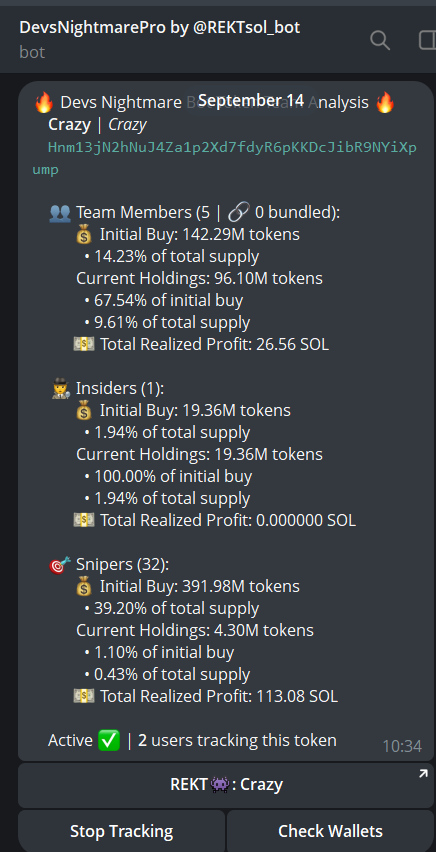436x852 pixels.
Task: Click the dart target emoji beside Snipers
Action: click(x=60, y=565)
